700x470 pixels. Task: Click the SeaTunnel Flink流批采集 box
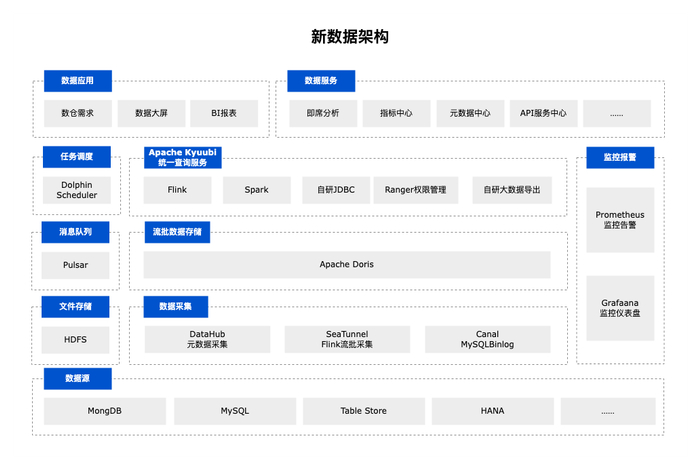347,339
